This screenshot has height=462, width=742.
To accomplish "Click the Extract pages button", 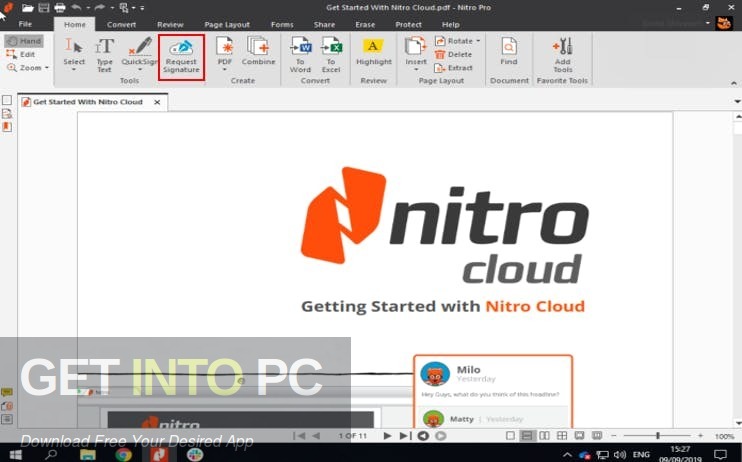I will 453,68.
